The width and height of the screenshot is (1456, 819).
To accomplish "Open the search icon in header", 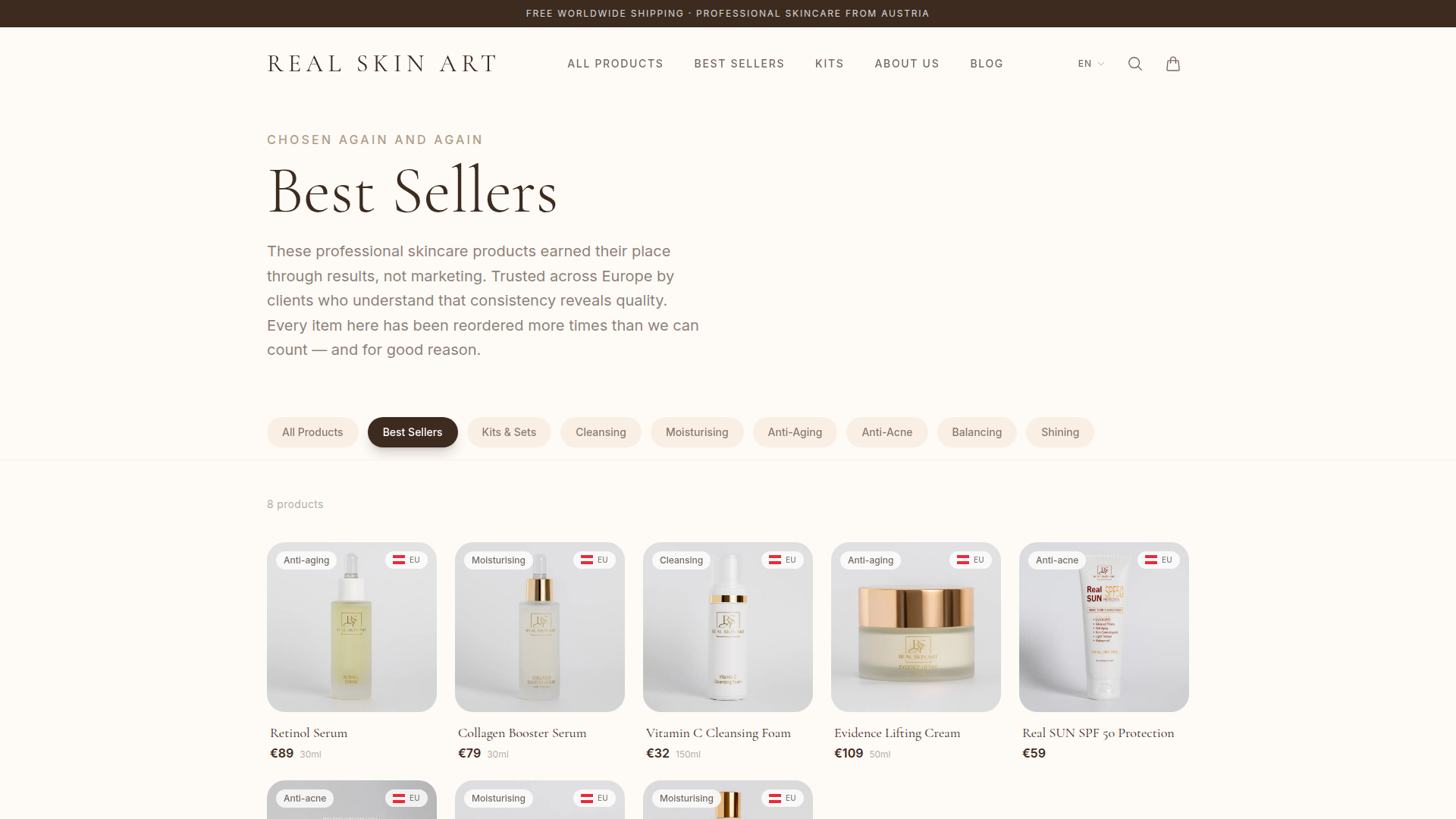I will 1135,64.
